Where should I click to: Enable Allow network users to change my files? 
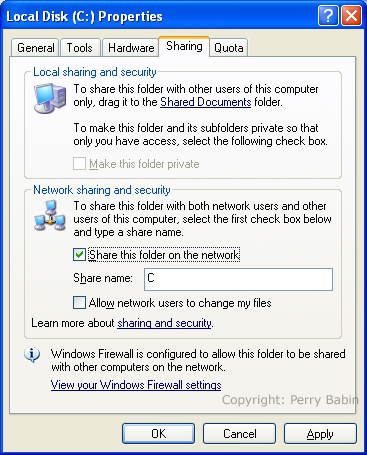(79, 303)
